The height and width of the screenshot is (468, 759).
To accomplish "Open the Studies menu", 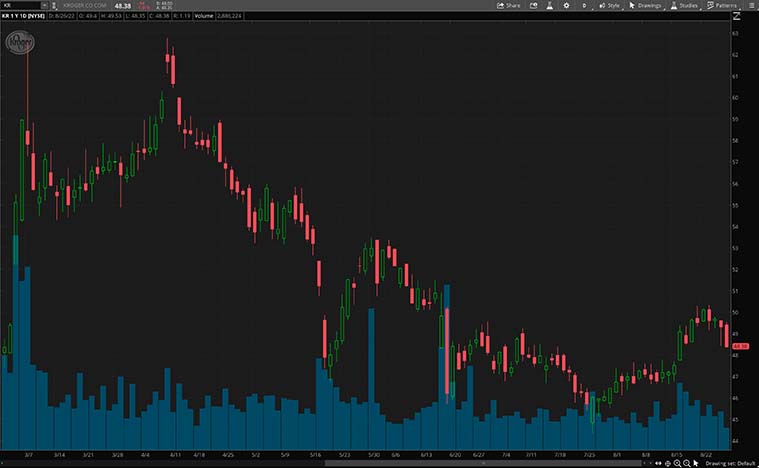I will pos(685,5).
